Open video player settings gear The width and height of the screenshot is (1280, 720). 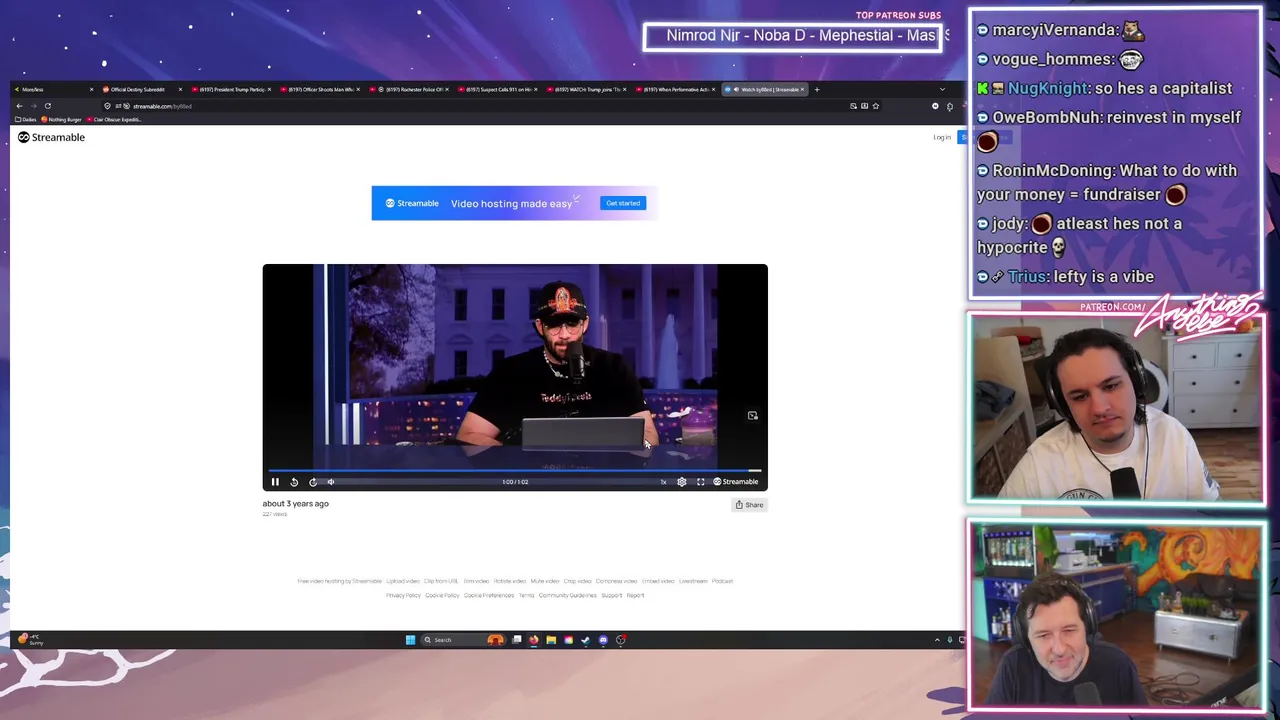point(682,482)
